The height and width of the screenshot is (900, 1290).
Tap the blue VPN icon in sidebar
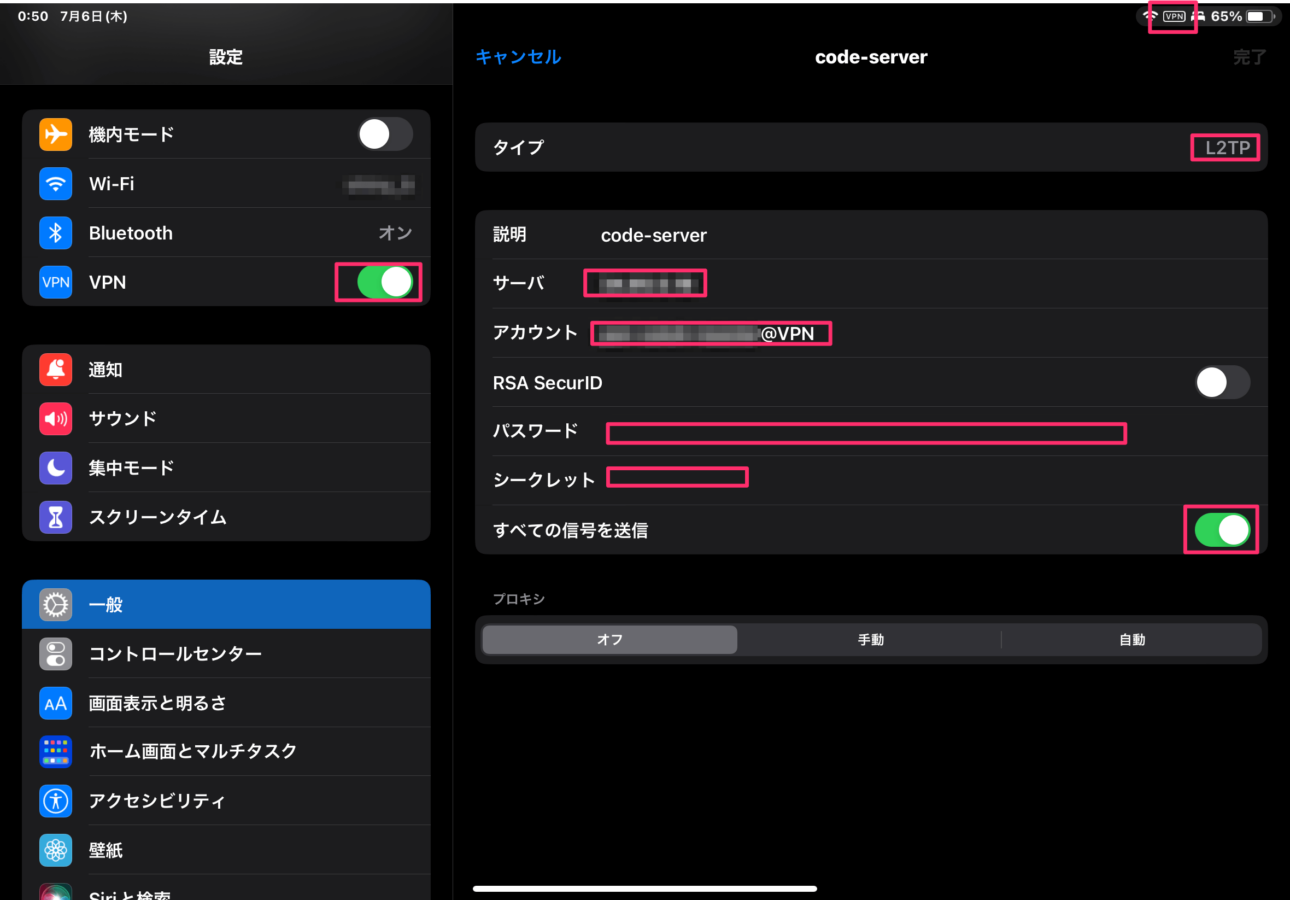pos(56,282)
